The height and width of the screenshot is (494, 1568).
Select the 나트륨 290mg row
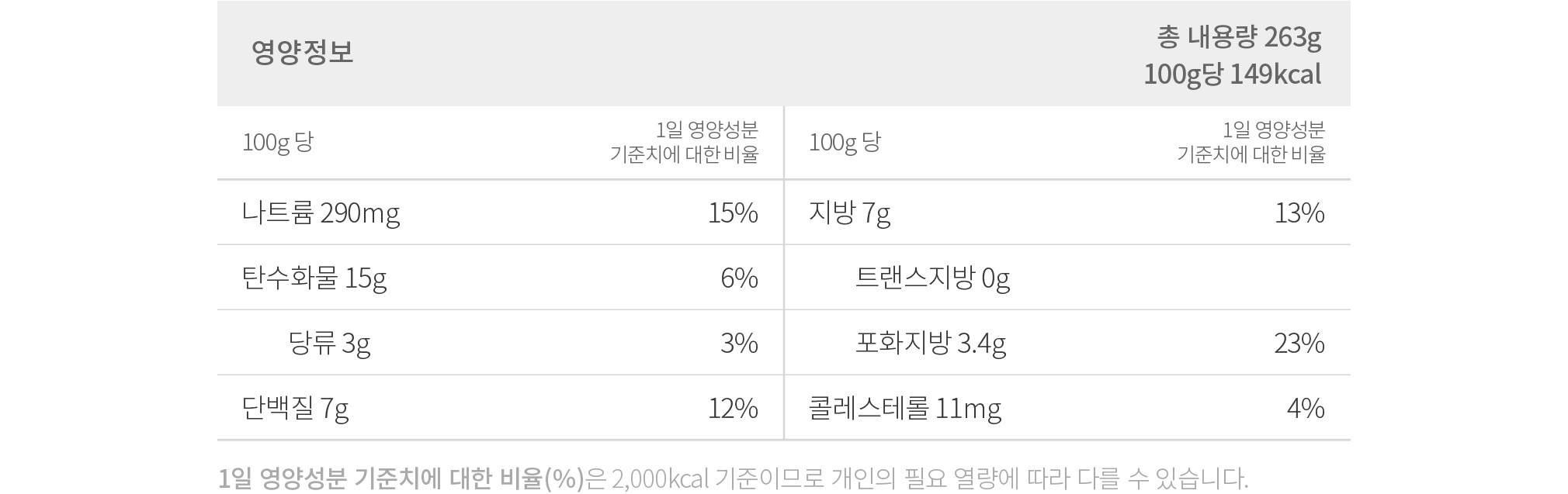[500, 212]
